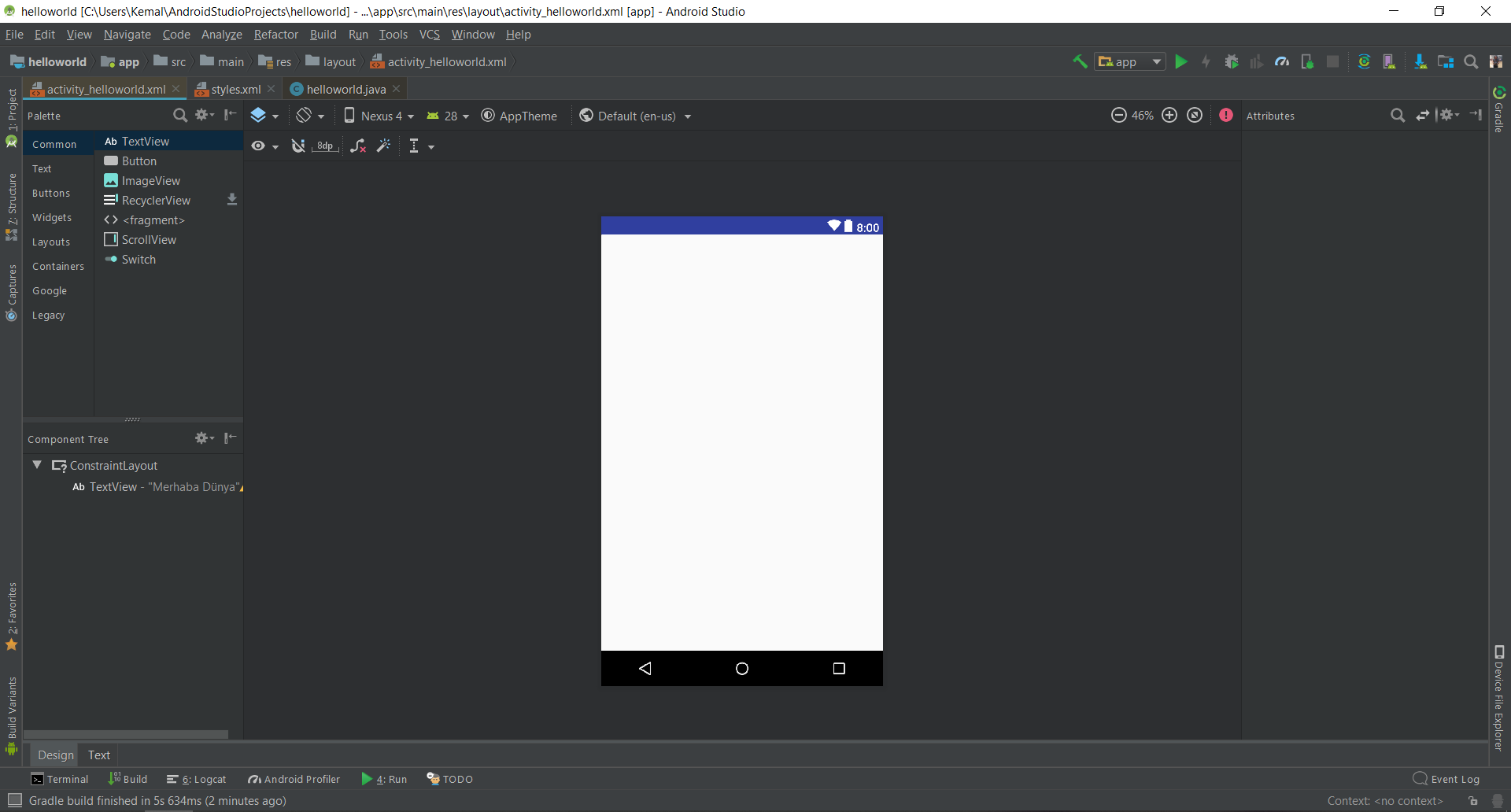1511x812 pixels.
Task: Open the Build menu
Action: tap(323, 35)
